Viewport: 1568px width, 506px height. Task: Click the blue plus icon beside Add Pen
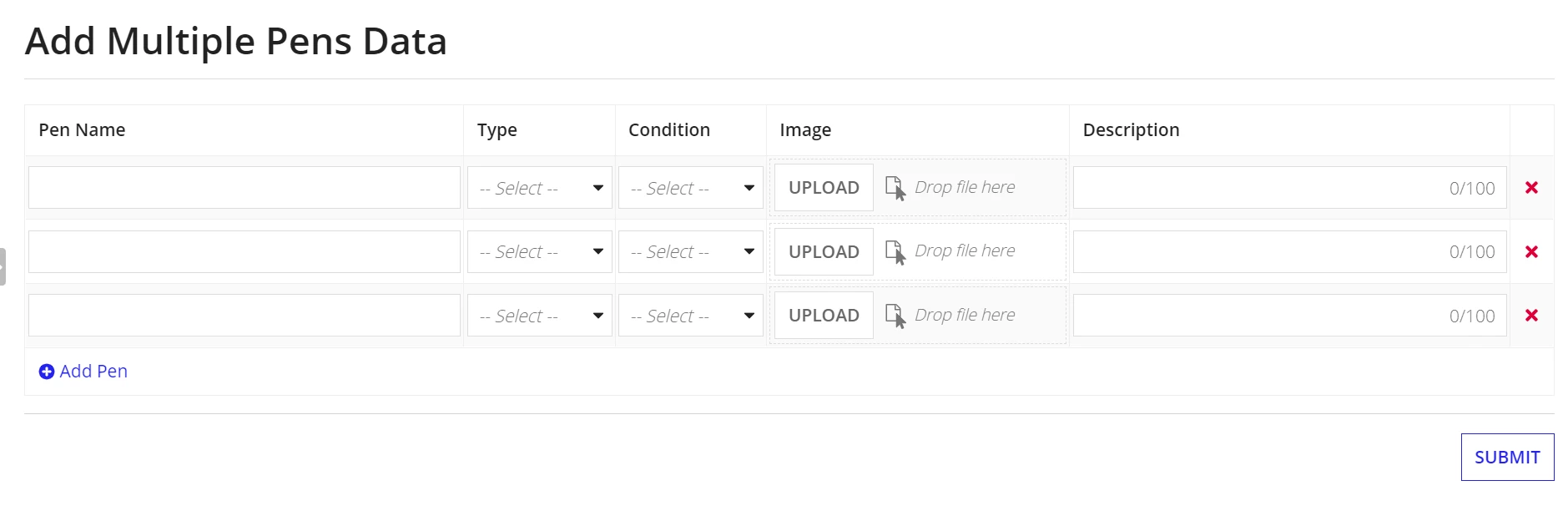pos(47,372)
